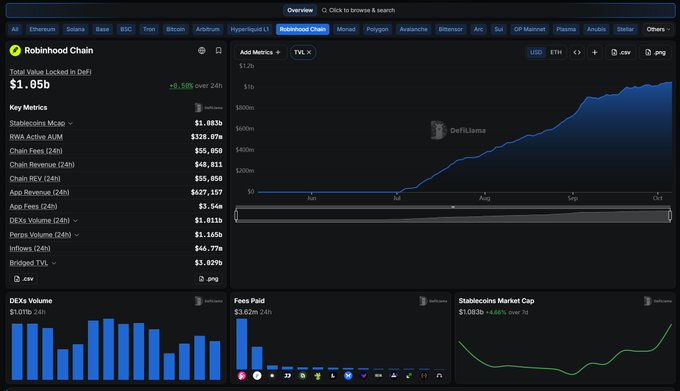Switch to the Solana chain tab

[75, 29]
